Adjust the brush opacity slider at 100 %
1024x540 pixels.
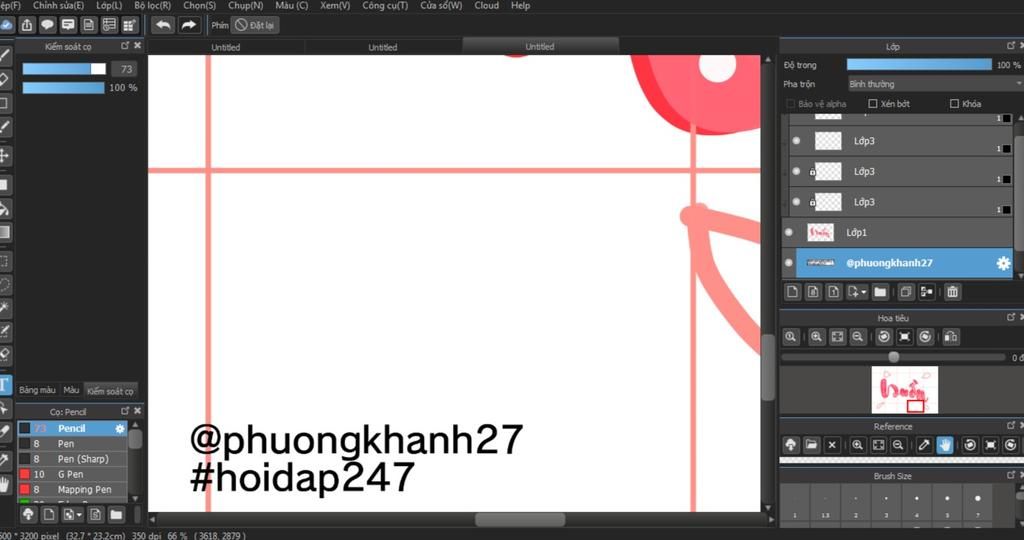pos(63,87)
